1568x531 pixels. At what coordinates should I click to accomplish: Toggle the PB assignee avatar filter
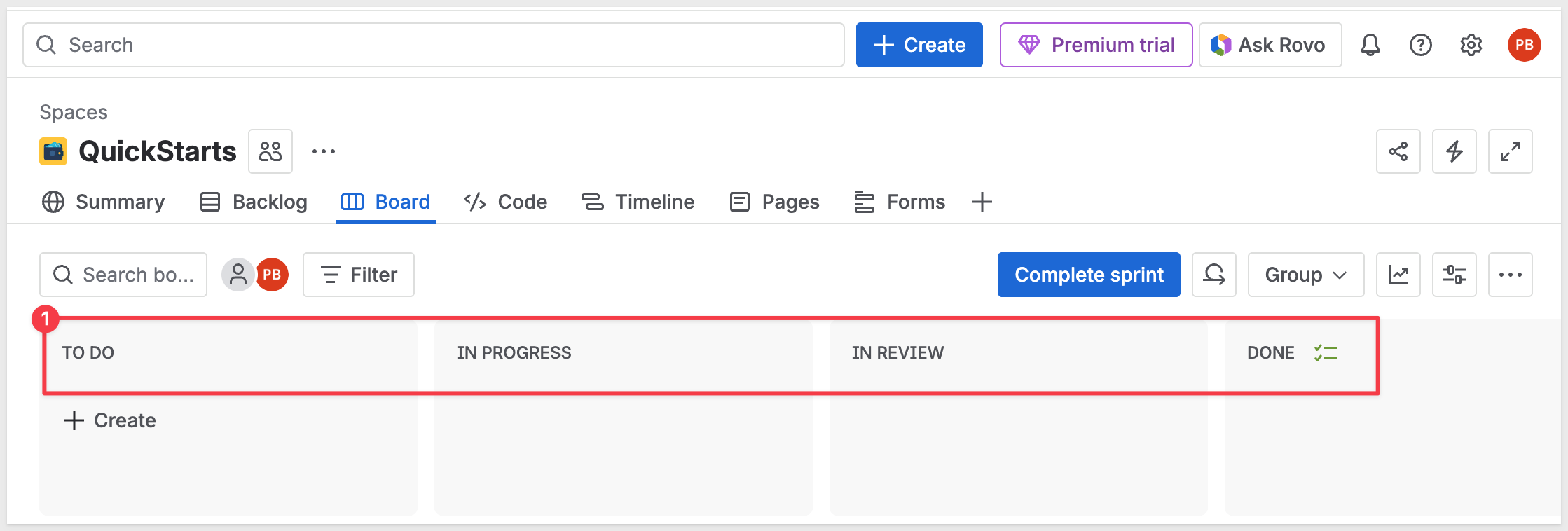(273, 275)
